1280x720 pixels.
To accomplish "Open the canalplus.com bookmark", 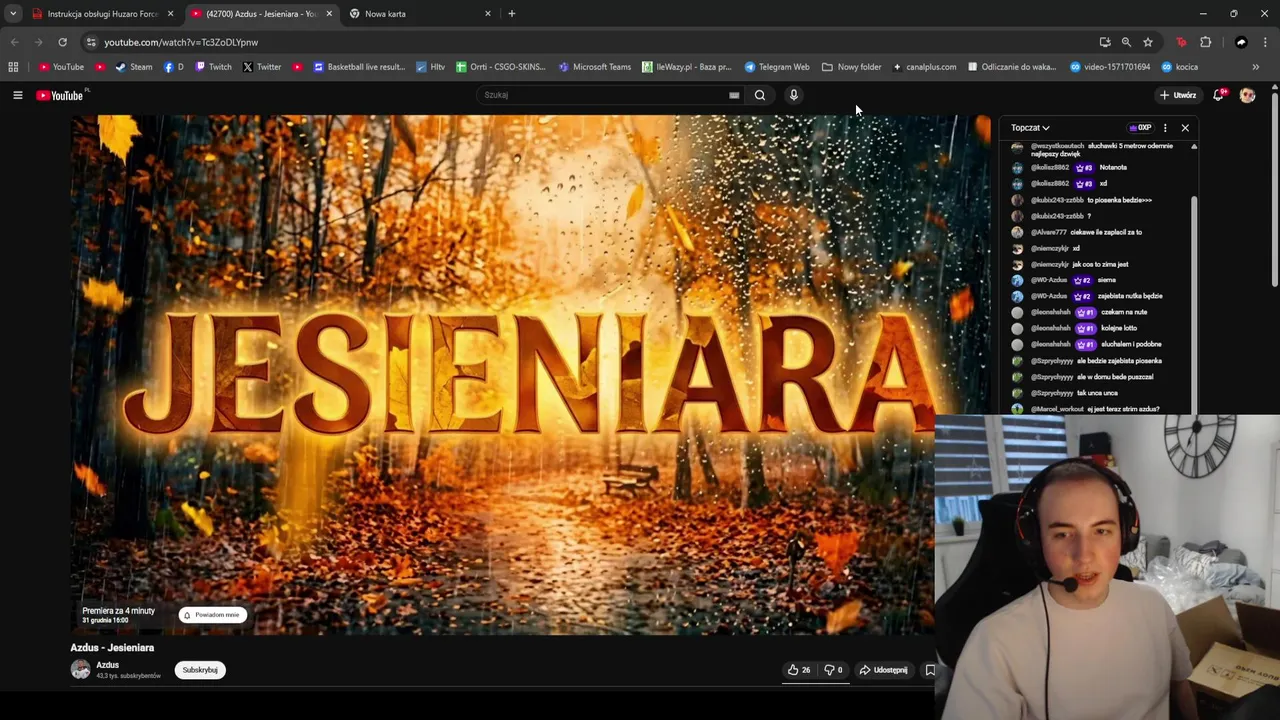I will [924, 67].
